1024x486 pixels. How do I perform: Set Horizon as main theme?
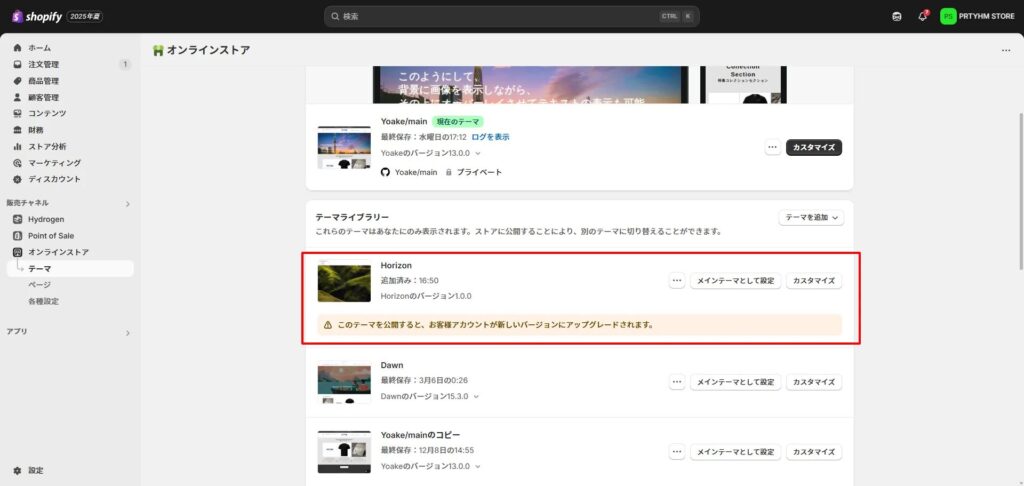click(x=735, y=281)
